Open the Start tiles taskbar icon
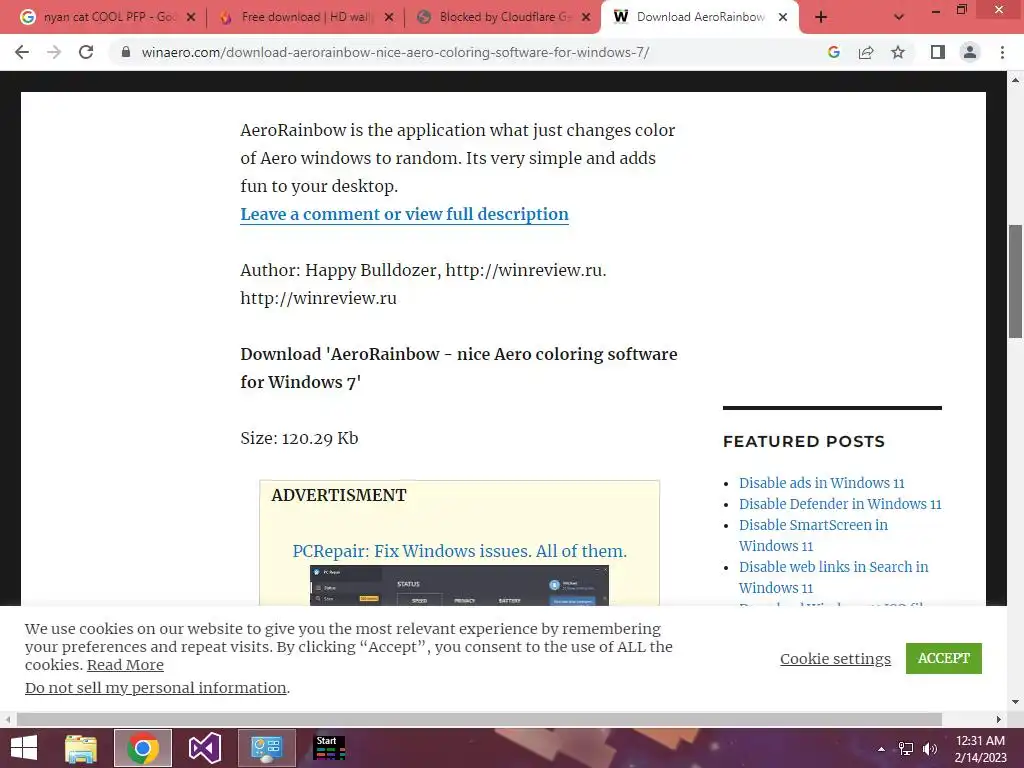 point(329,748)
